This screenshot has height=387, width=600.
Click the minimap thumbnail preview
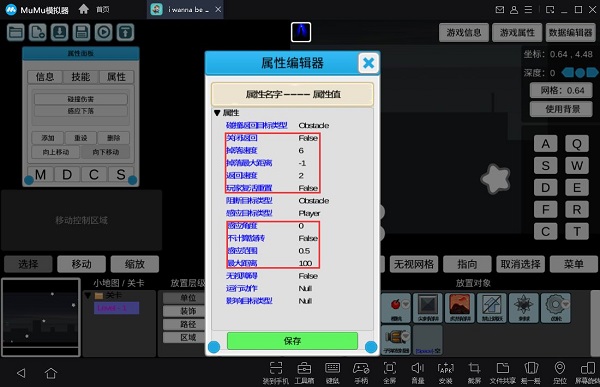(x=41, y=317)
